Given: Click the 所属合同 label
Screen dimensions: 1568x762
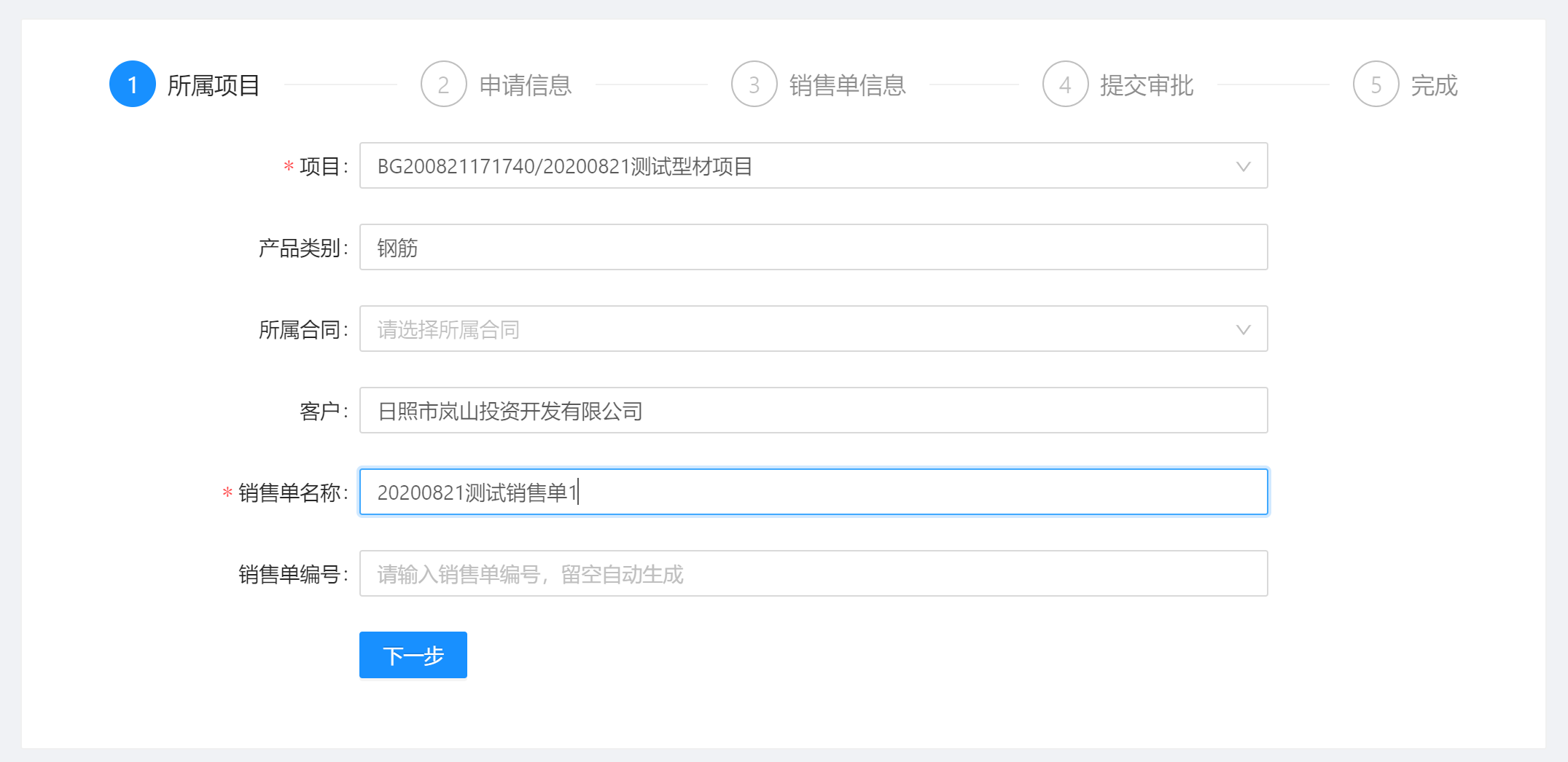Looking at the screenshot, I should [303, 330].
